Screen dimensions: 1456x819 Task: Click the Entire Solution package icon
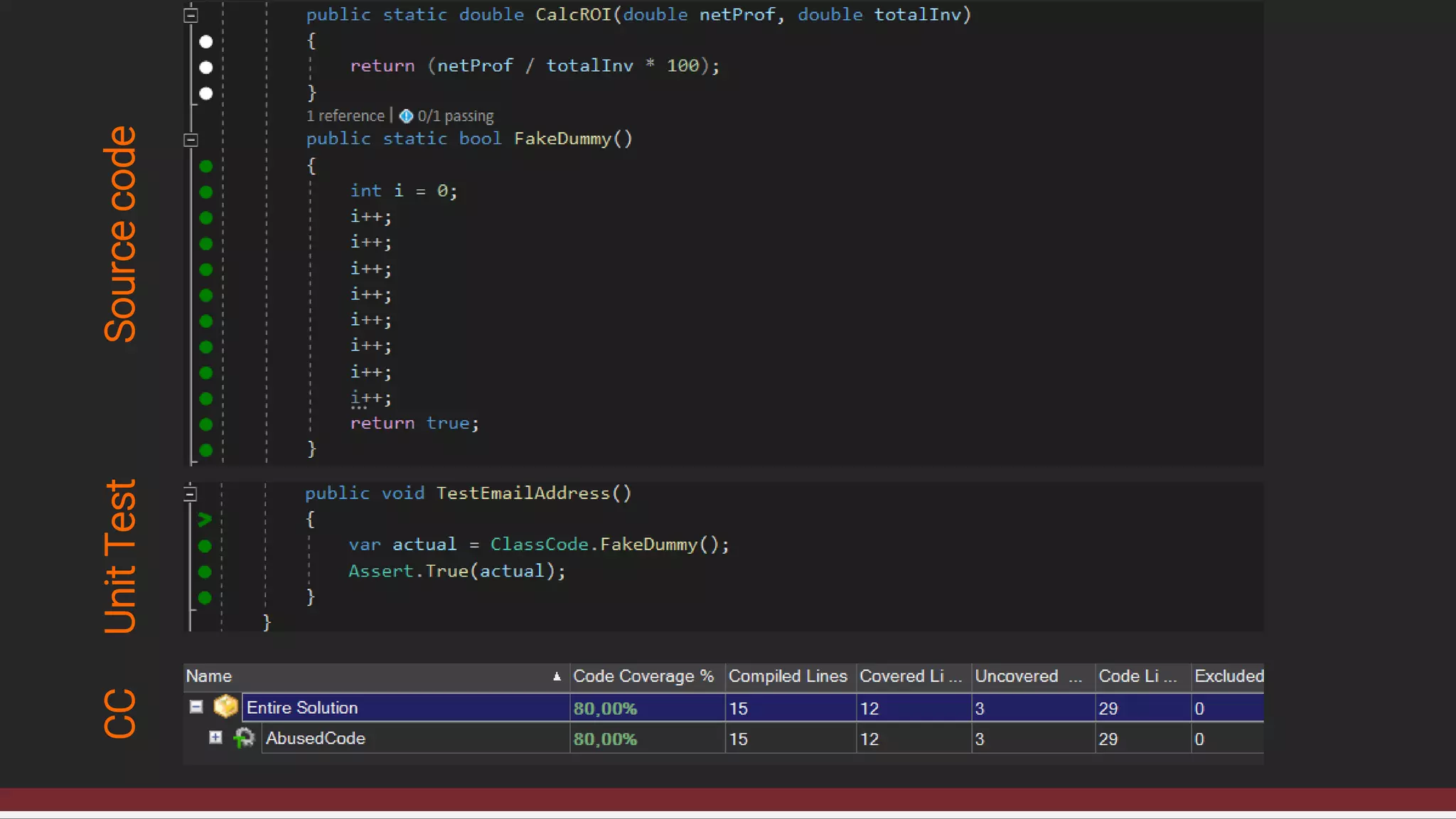pos(226,707)
